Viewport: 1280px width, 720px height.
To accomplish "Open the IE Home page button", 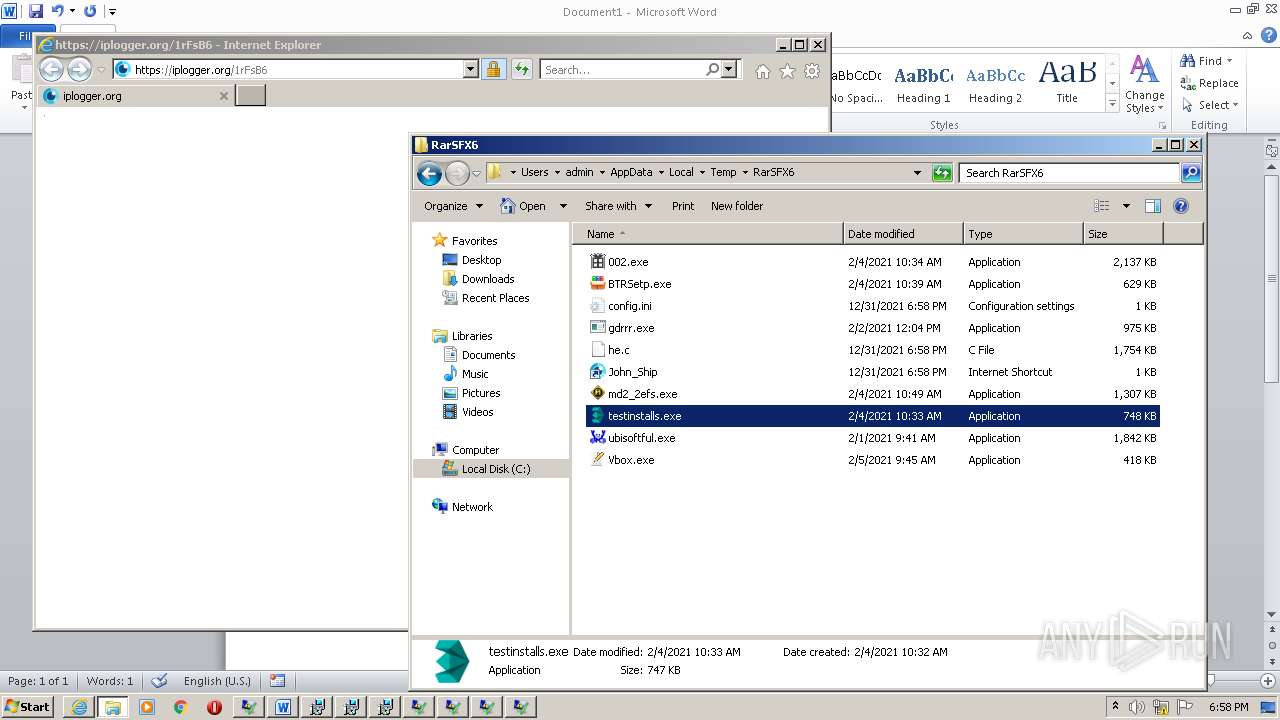I will tap(763, 71).
